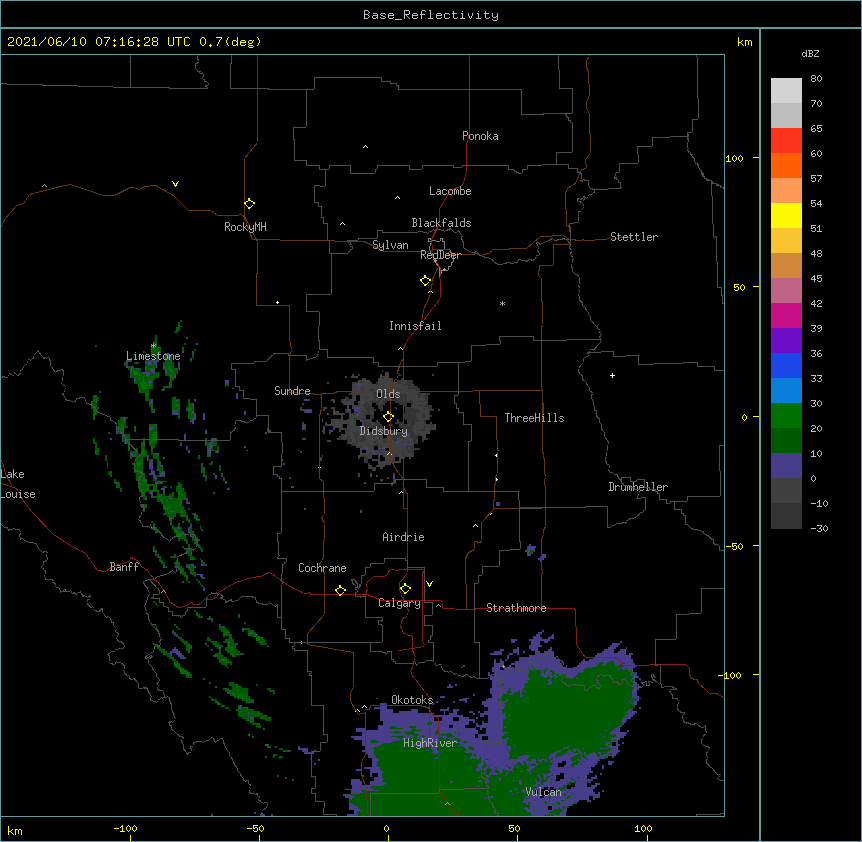
Task: Click the white asterisk marker east of Innisfail
Action: pyautogui.click(x=502, y=303)
